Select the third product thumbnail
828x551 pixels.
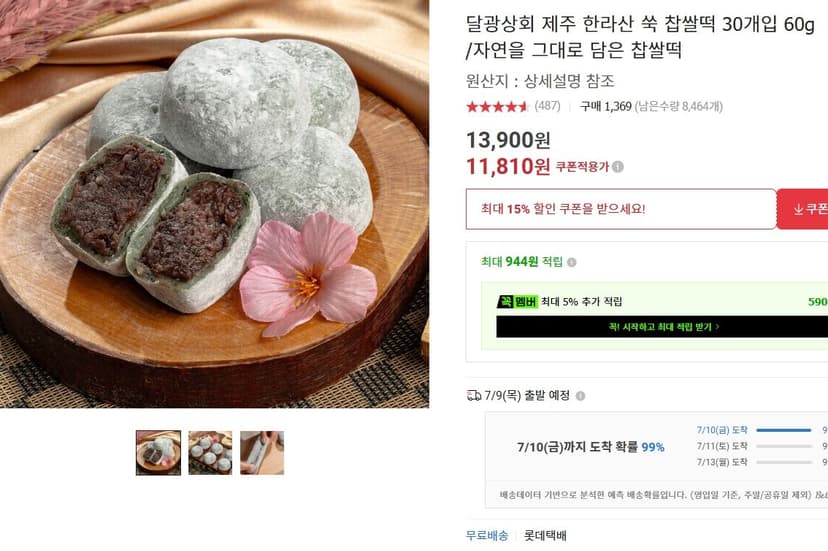[262, 453]
